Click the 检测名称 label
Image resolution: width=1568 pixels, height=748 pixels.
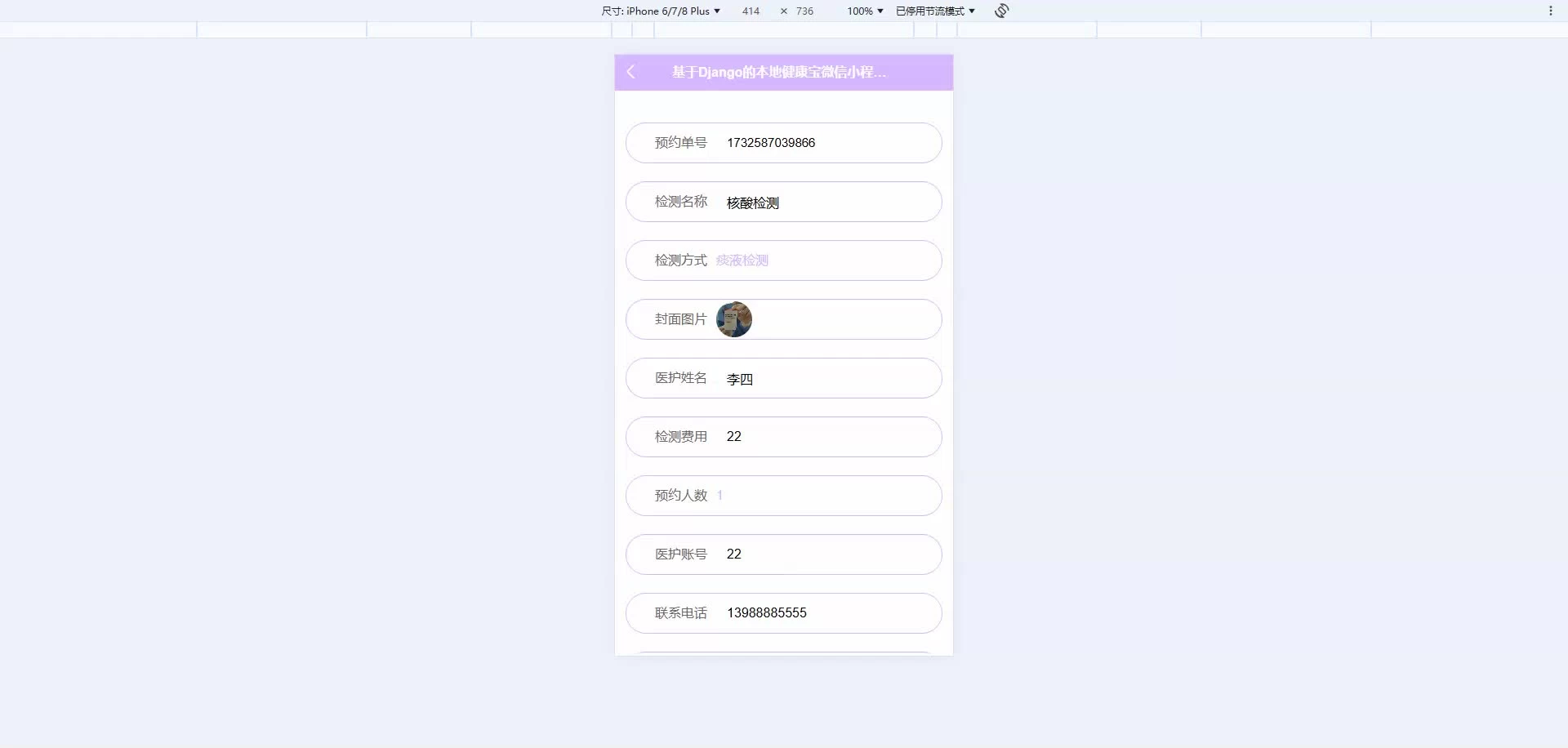(x=680, y=202)
